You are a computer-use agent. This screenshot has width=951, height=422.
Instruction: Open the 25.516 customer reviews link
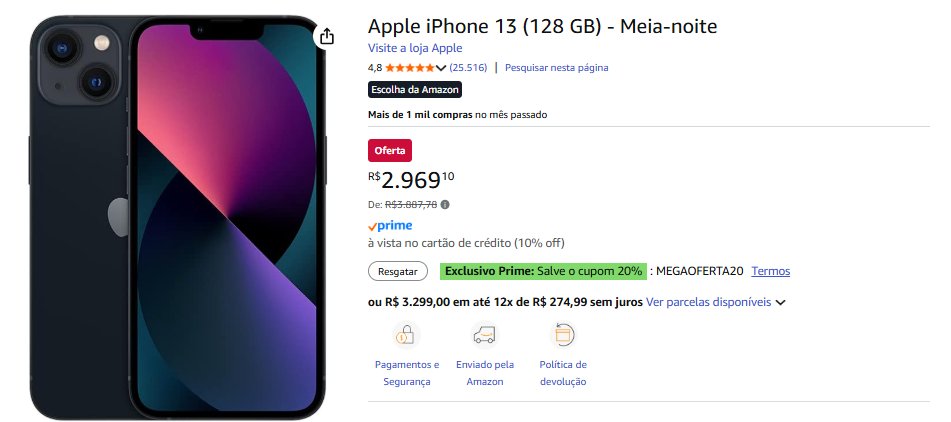(x=468, y=68)
